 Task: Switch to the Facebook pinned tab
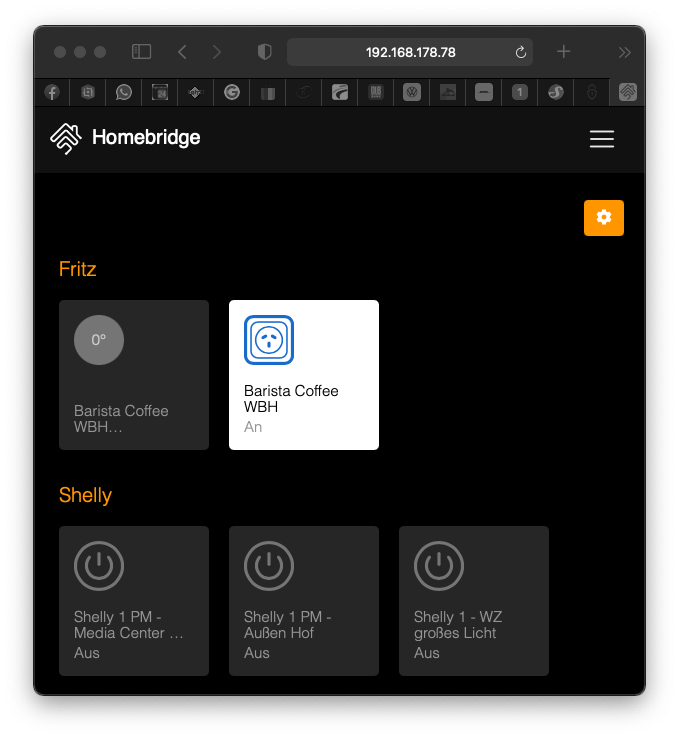pyautogui.click(x=52, y=92)
